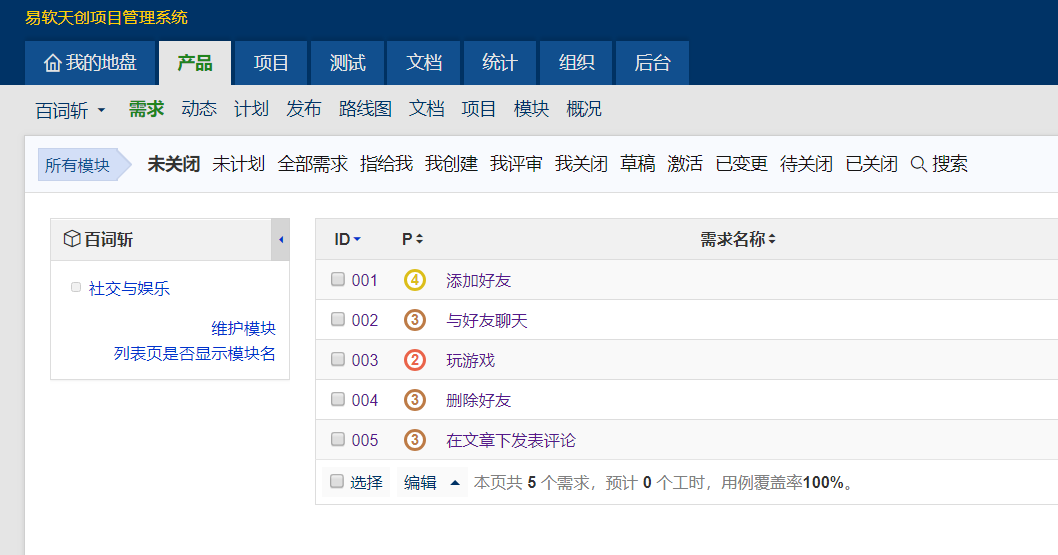Open requirement 在文章下发表评论
Image resolution: width=1058 pixels, height=555 pixels.
(x=511, y=440)
